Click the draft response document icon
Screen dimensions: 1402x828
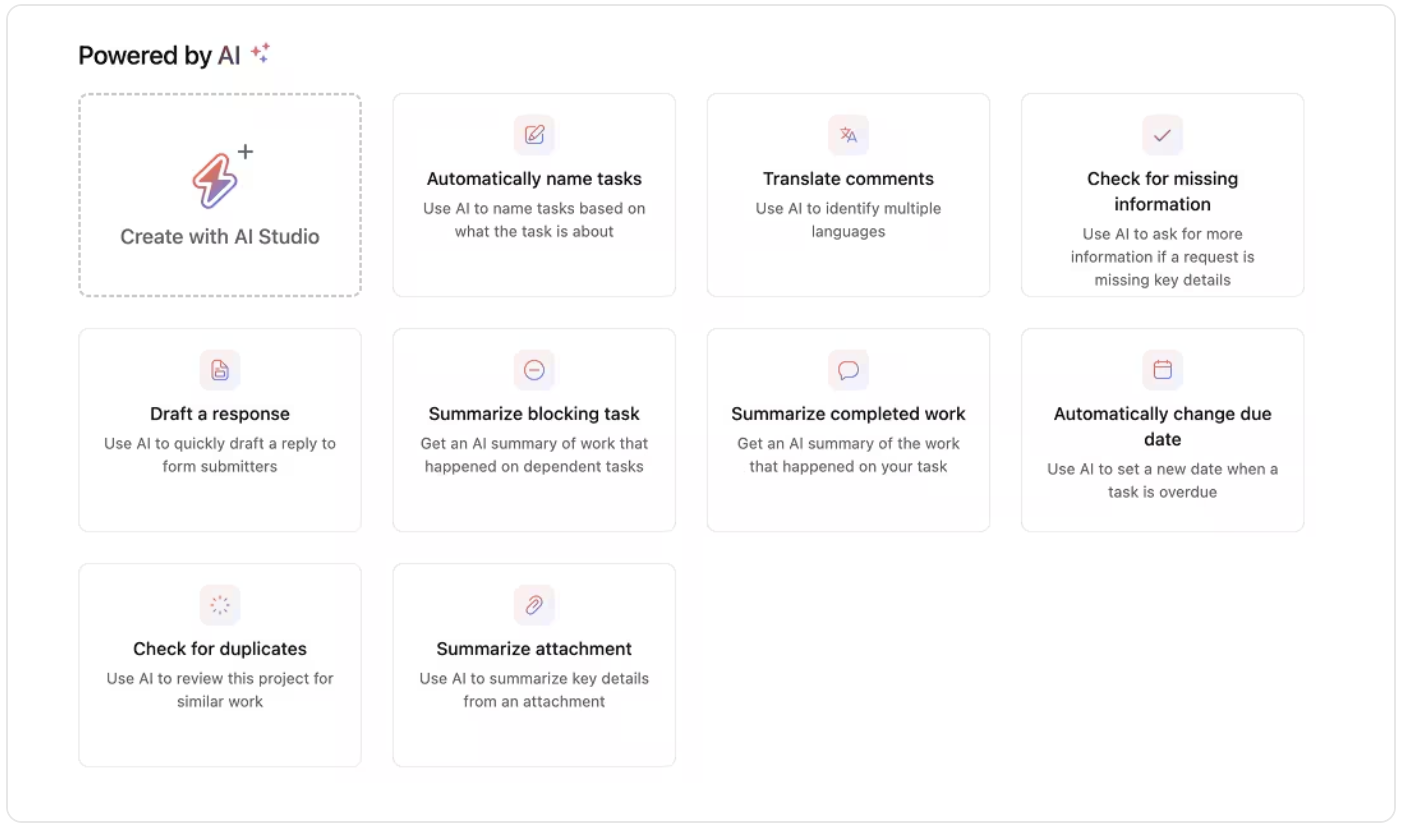coord(220,370)
